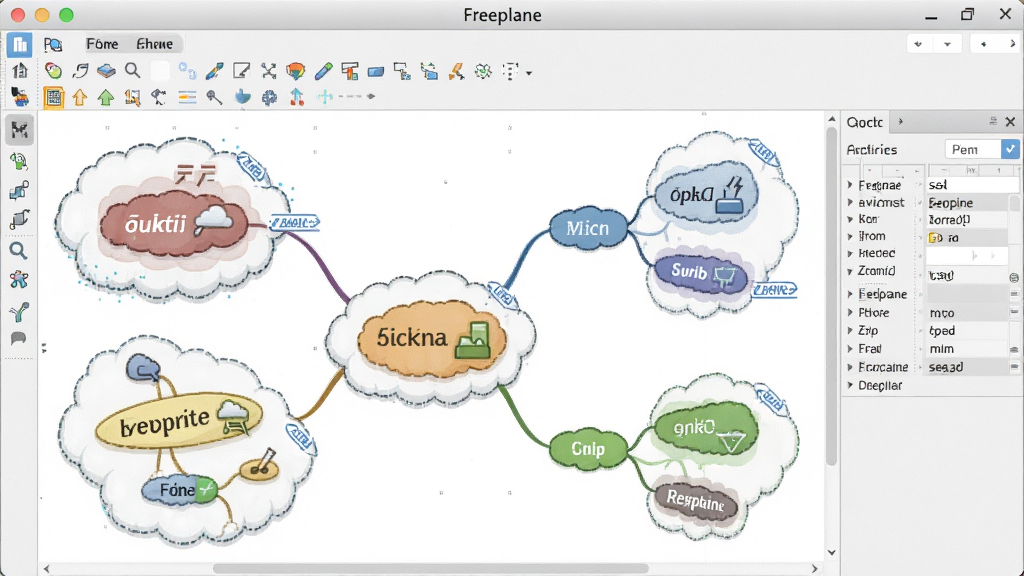This screenshot has height=576, width=1024.
Task: Click the right navigation arrow at top right
Action: [x=1012, y=44]
